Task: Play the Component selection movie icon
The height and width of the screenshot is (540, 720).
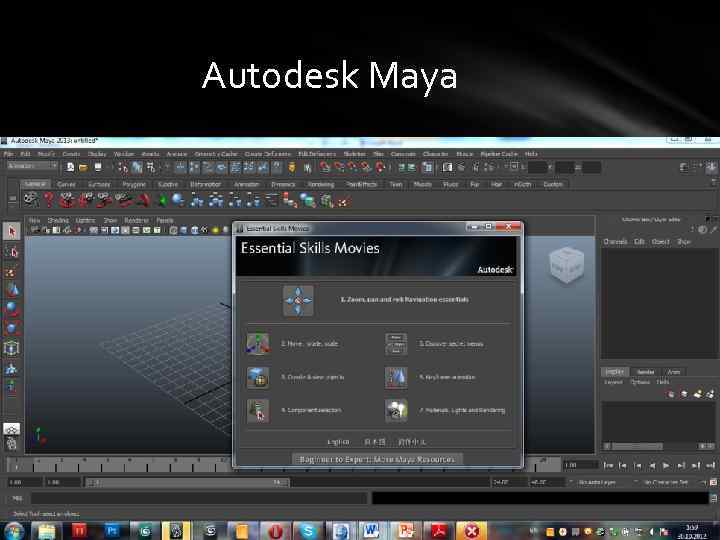Action: click(258, 411)
